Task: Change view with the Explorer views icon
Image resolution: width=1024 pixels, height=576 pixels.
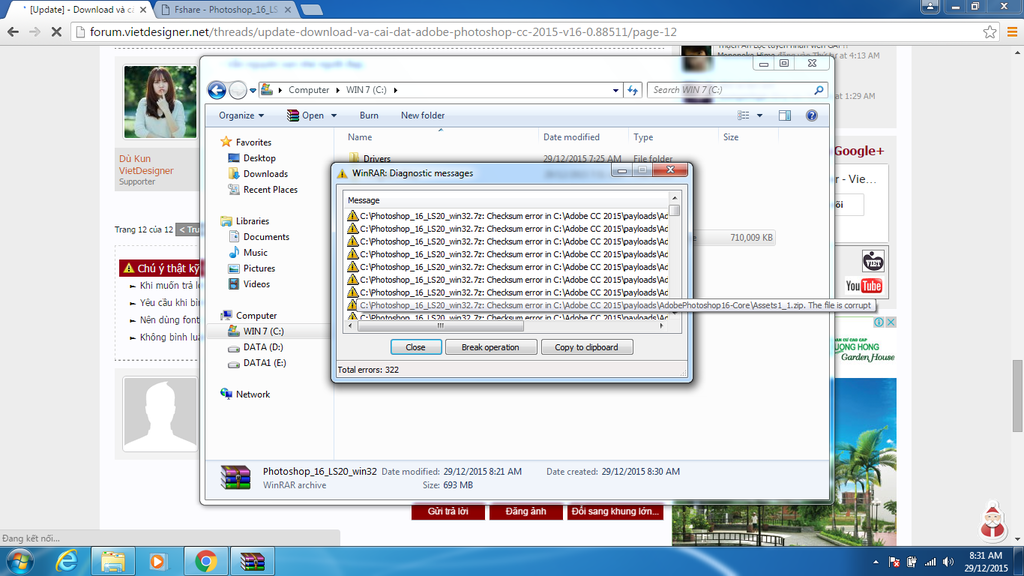Action: (743, 116)
